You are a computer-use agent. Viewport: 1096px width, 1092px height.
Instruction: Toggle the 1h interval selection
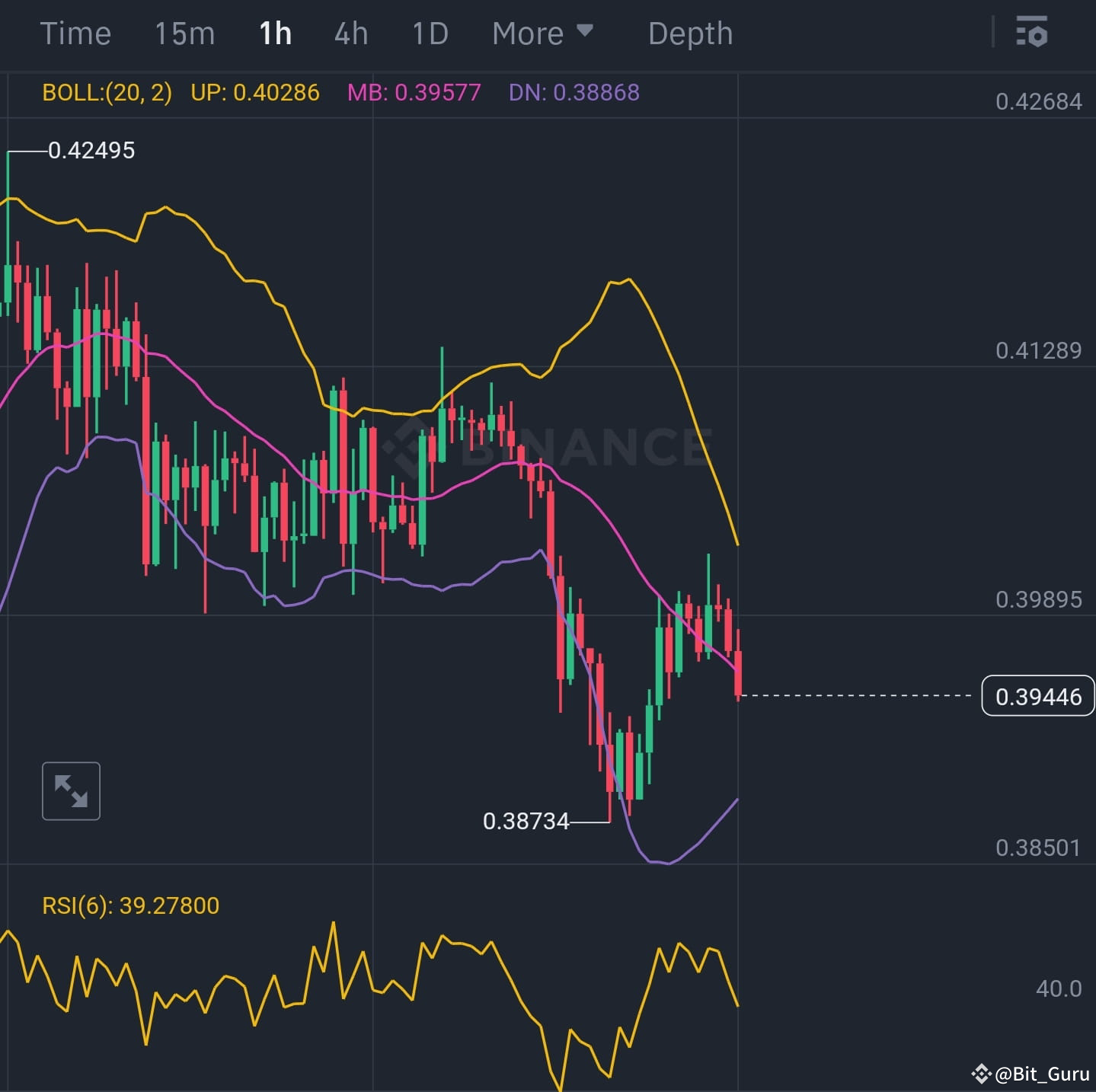point(275,34)
